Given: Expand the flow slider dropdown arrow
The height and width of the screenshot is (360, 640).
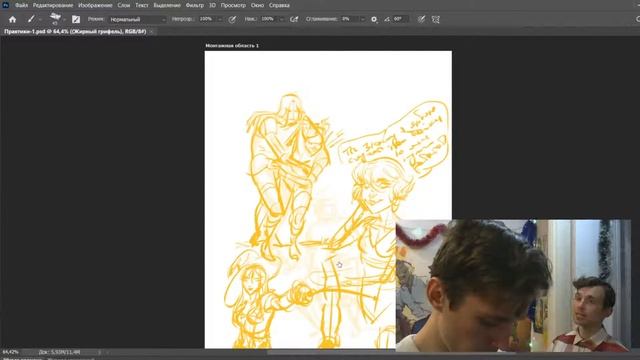Looking at the screenshot, I should (x=281, y=19).
